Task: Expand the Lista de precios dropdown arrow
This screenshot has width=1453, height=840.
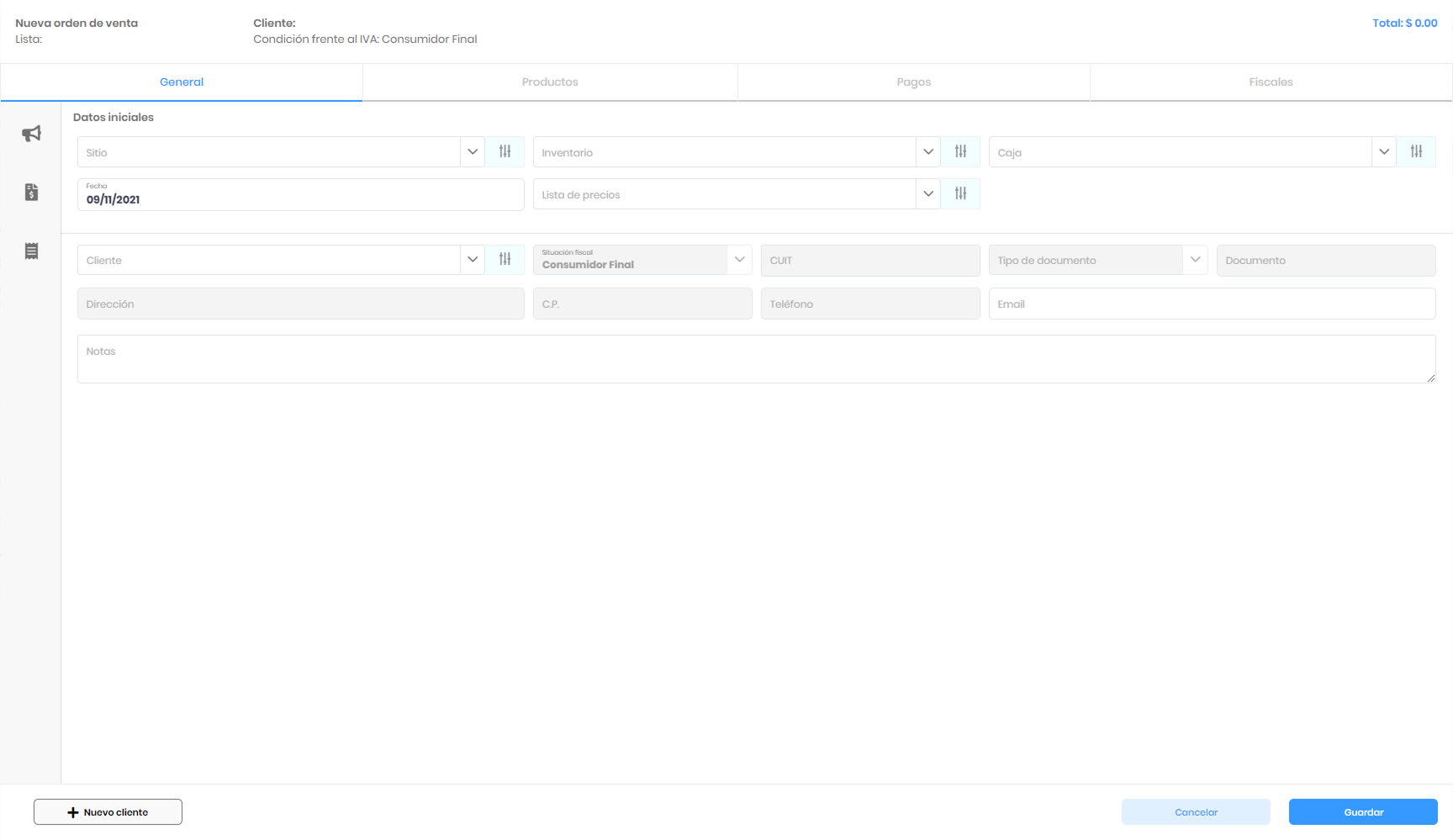Action: [x=928, y=193]
